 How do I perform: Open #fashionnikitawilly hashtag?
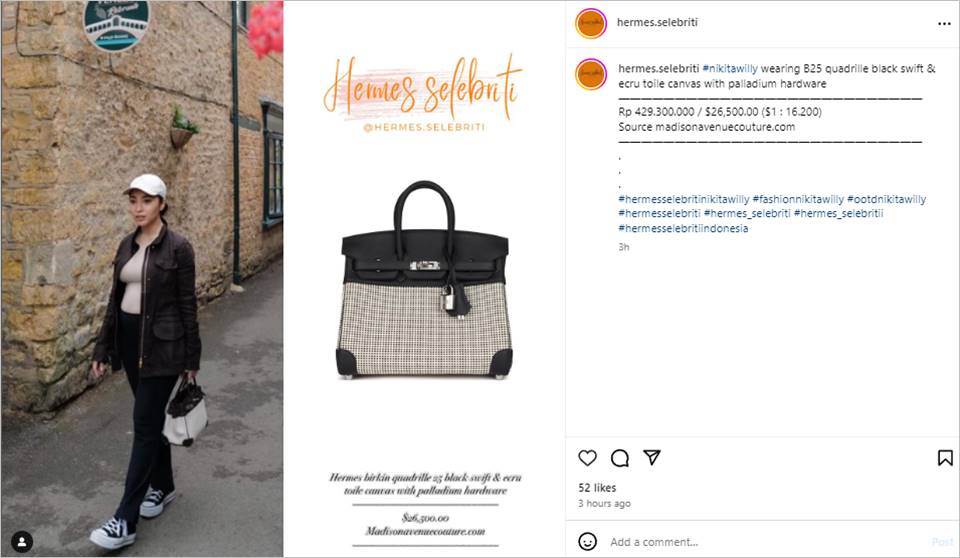coord(798,199)
